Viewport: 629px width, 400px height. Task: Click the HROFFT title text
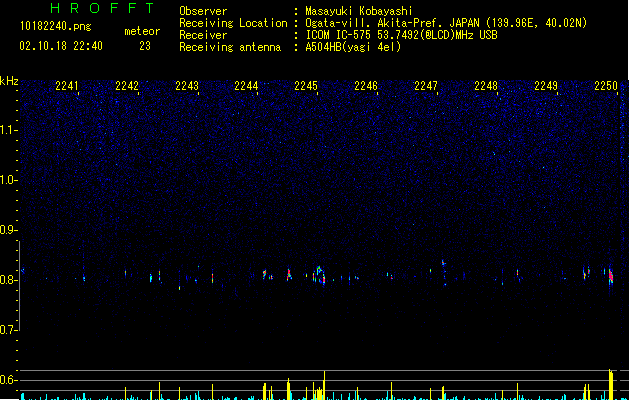pyautogui.click(x=102, y=8)
